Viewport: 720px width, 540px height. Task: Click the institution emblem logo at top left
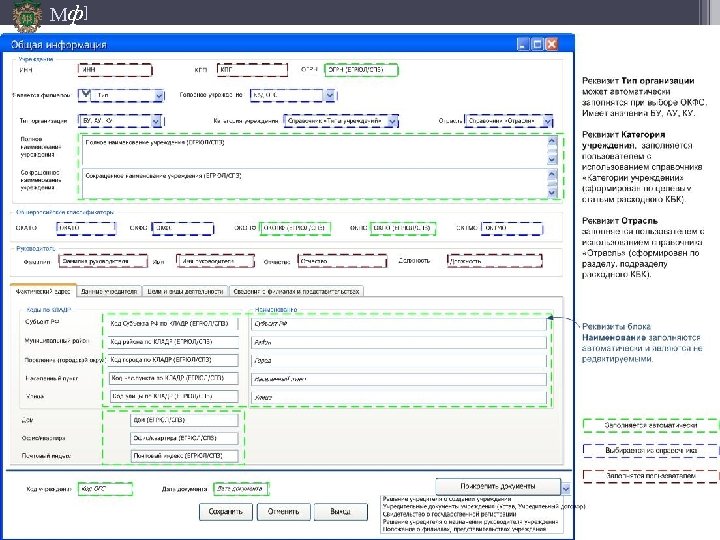coord(26,17)
